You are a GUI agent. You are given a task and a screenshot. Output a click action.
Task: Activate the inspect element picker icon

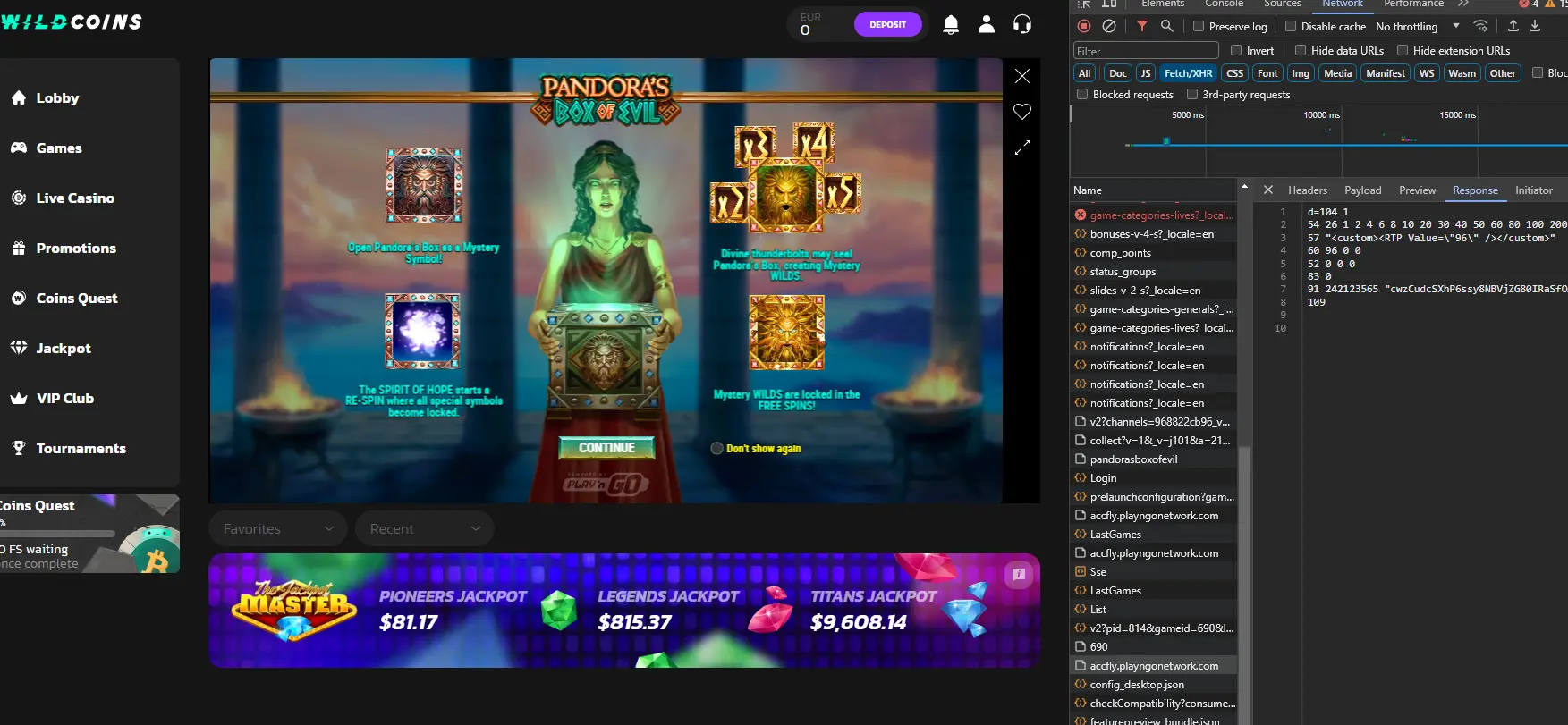click(1084, 4)
